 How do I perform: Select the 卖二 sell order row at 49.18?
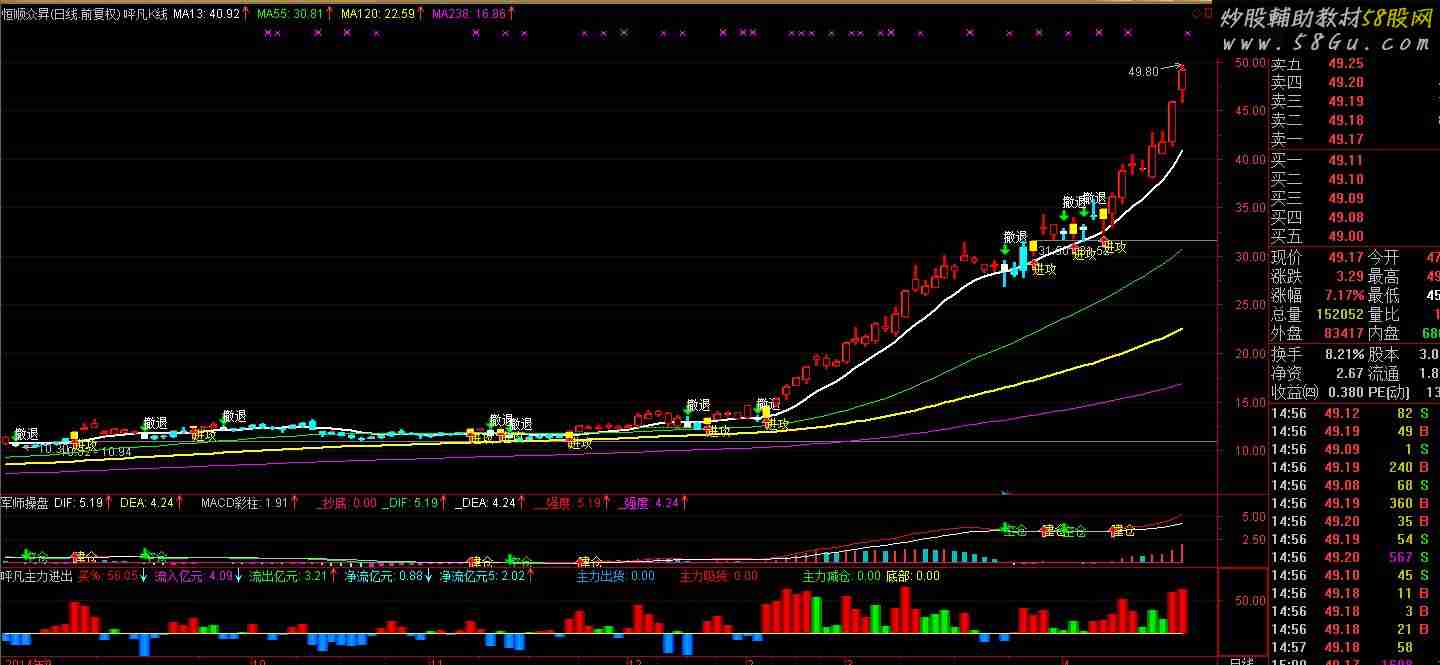[x=1355, y=120]
